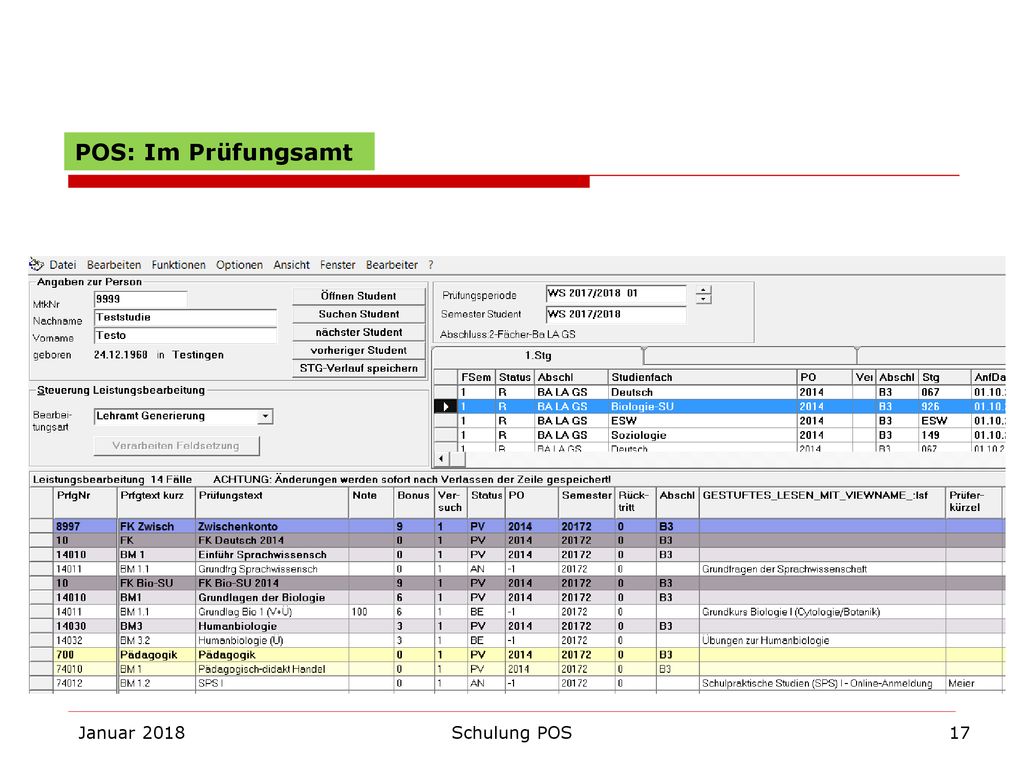Screen dimensions: 1024x768
Task: Increase Prüfungsperiode with up spinner arrow
Action: 703,290
